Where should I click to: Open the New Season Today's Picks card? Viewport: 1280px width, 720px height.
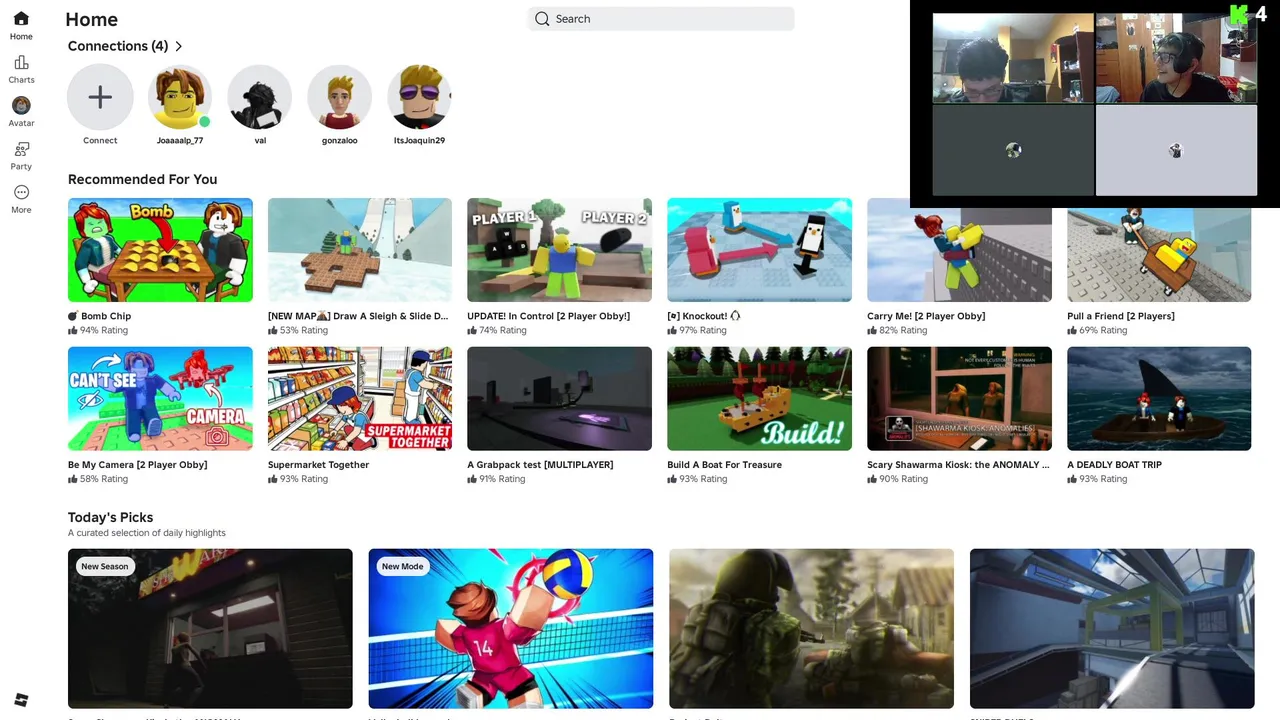tap(210, 628)
